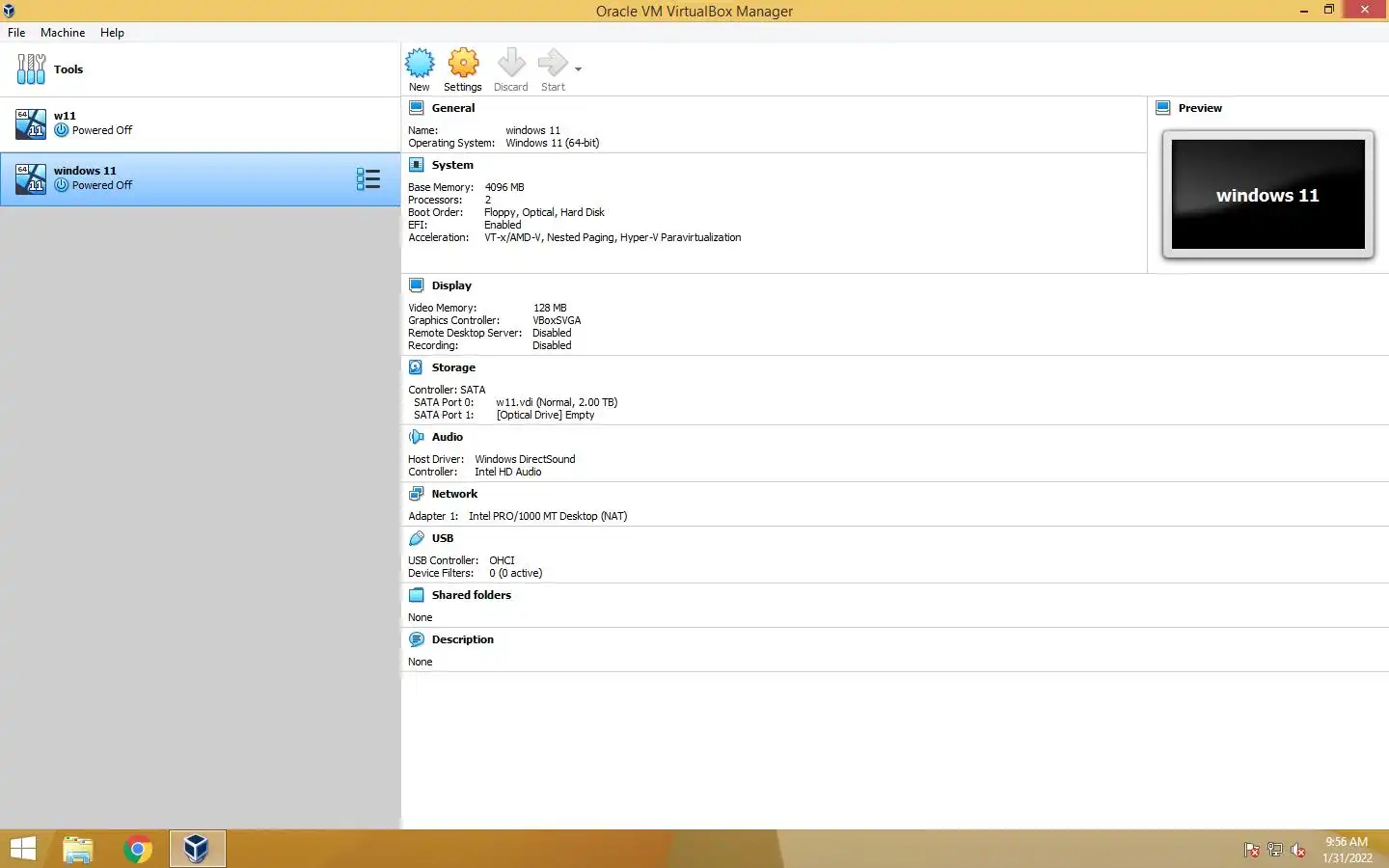The width and height of the screenshot is (1389, 868).
Task: Click the OHCI USB controller value
Action: pos(502,560)
